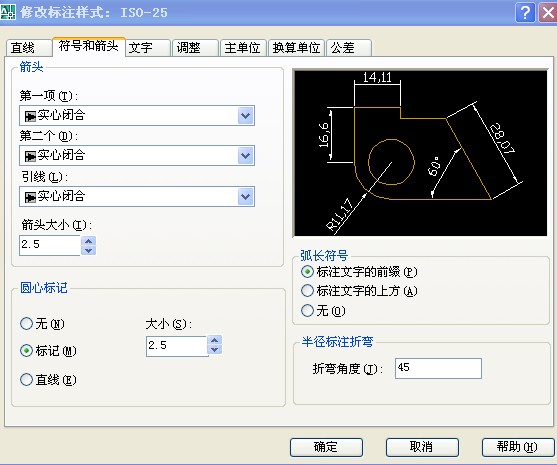
Task: Click the question mark help icon
Action: tap(525, 13)
